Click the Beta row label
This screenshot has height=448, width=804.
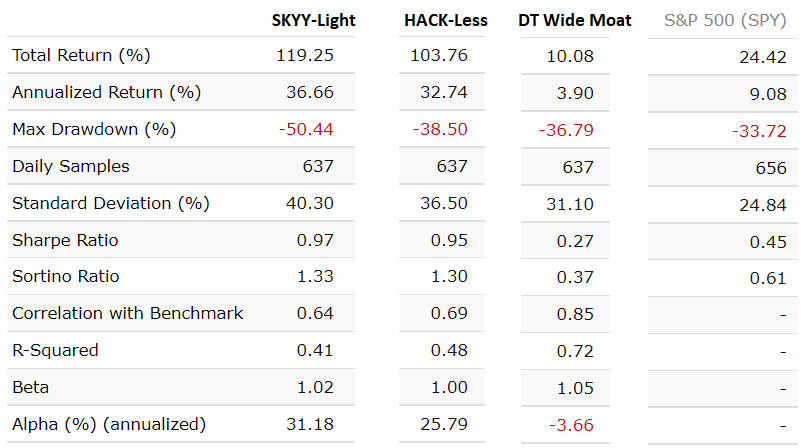[31, 387]
